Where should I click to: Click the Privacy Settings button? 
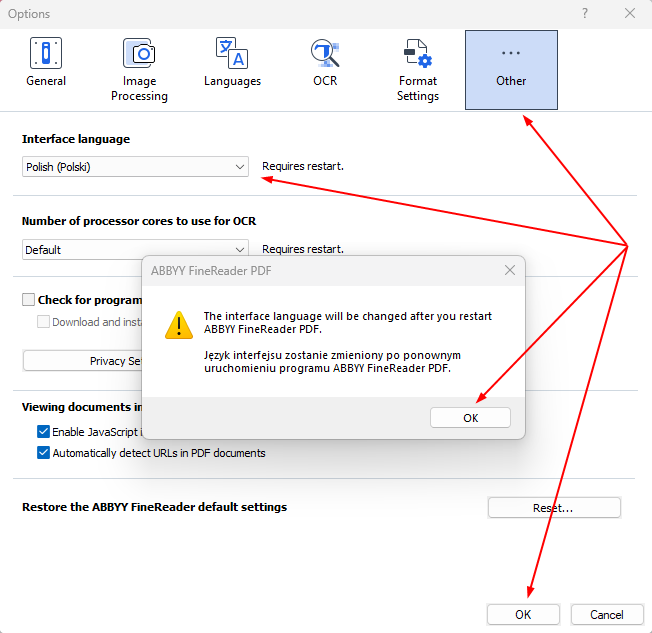[83, 361]
